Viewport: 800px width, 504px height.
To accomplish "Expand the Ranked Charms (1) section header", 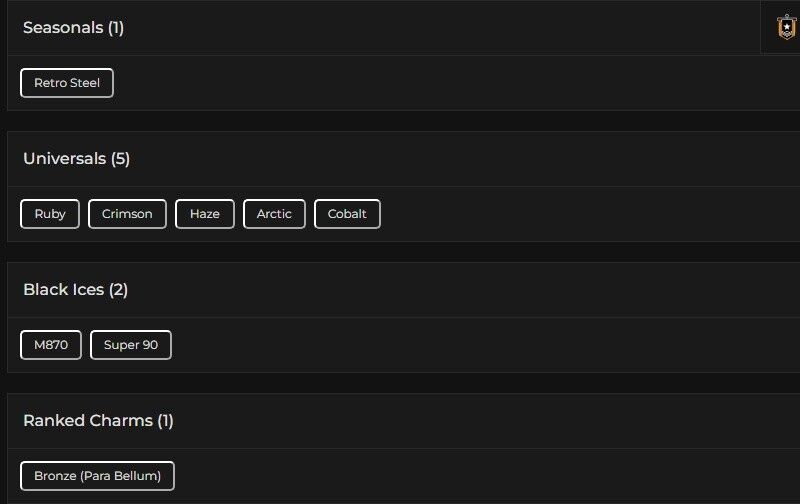I will (x=400, y=421).
